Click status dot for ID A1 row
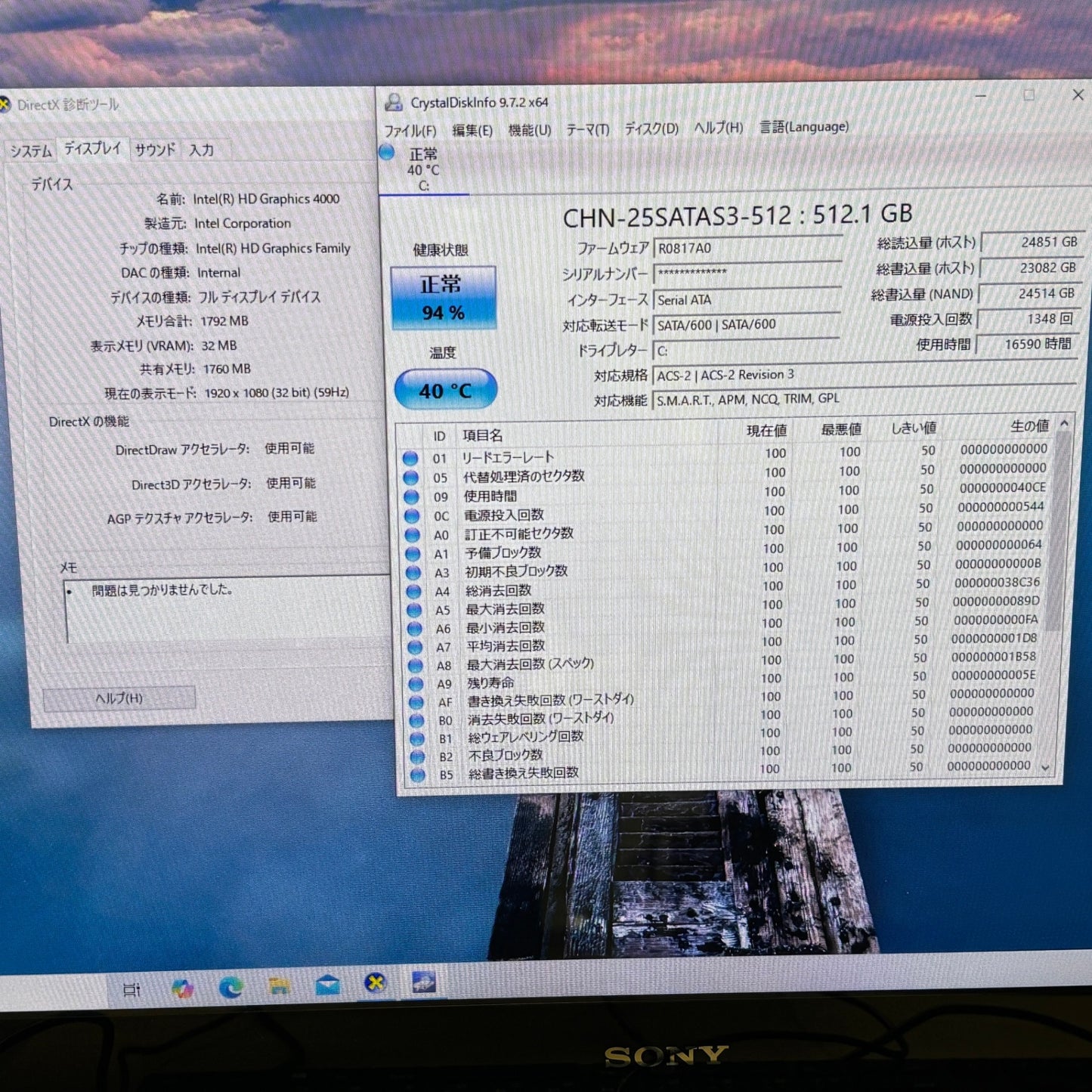Viewport: 1092px width, 1092px height. point(413,554)
